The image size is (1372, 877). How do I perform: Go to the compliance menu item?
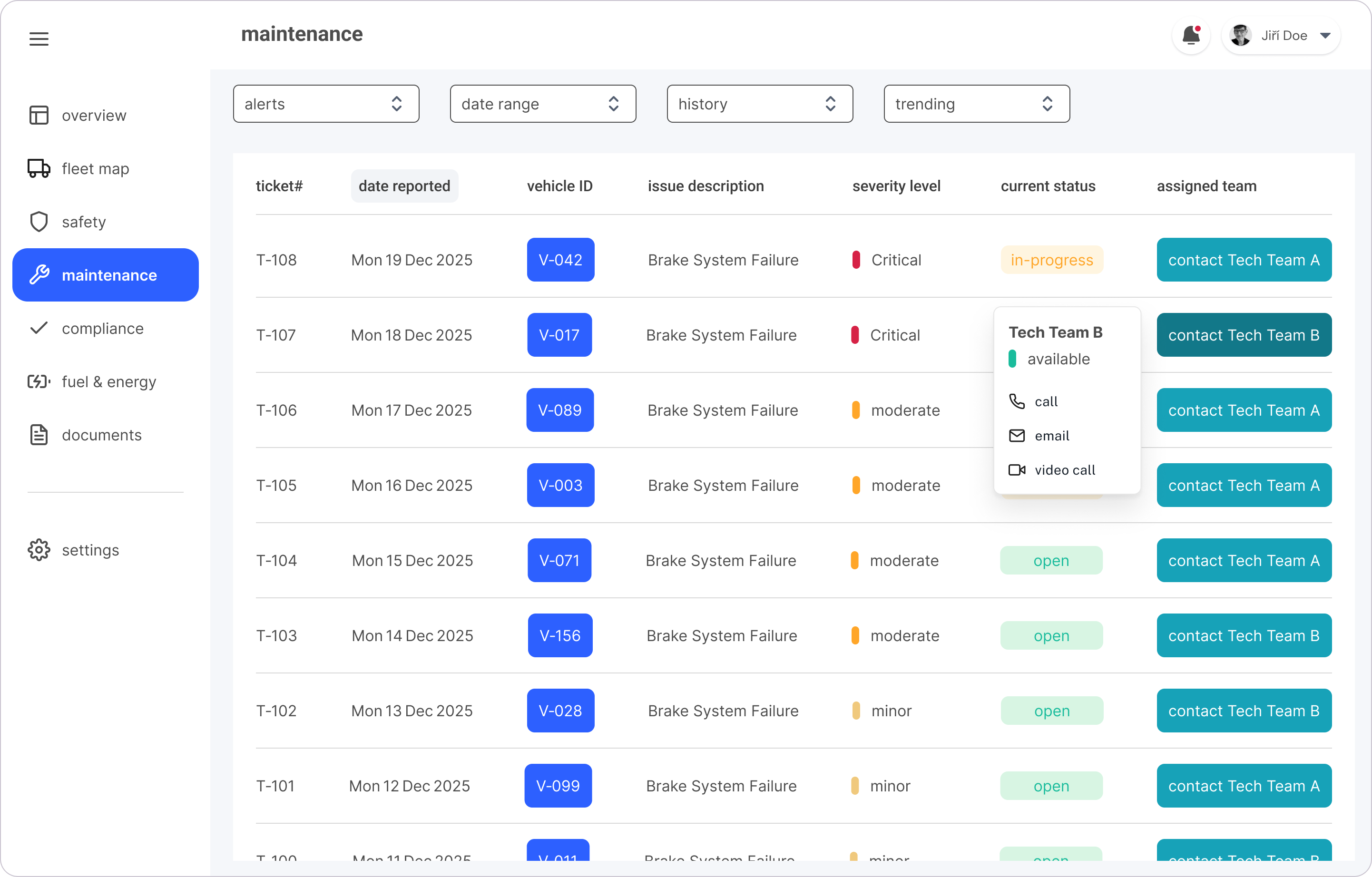pos(103,329)
